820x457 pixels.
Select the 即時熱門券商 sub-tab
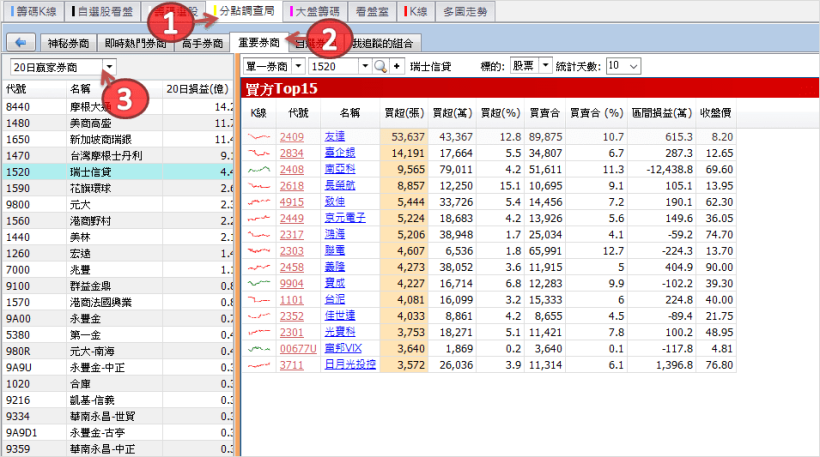[x=135, y=43]
